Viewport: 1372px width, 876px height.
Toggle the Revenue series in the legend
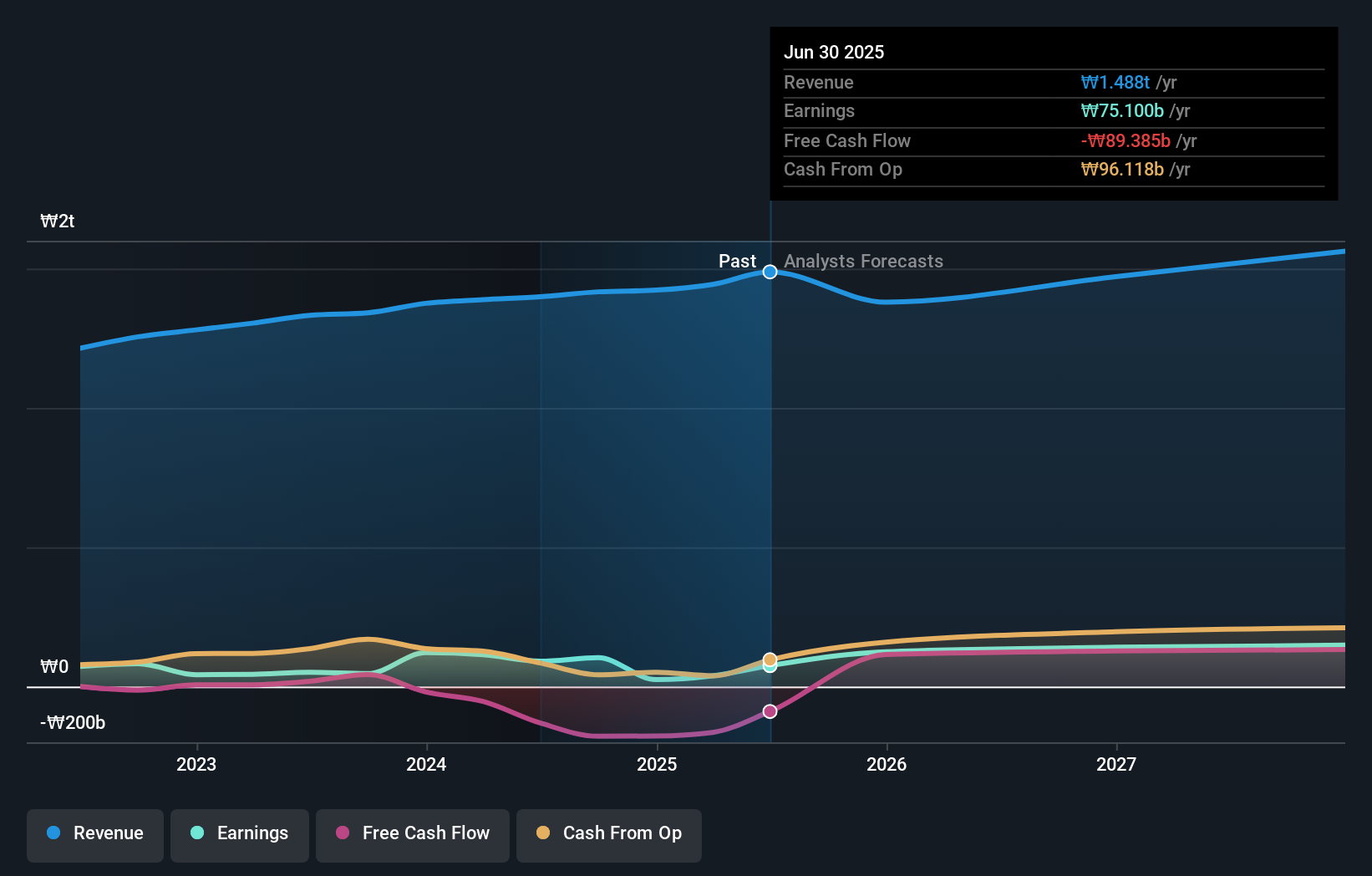tap(94, 834)
